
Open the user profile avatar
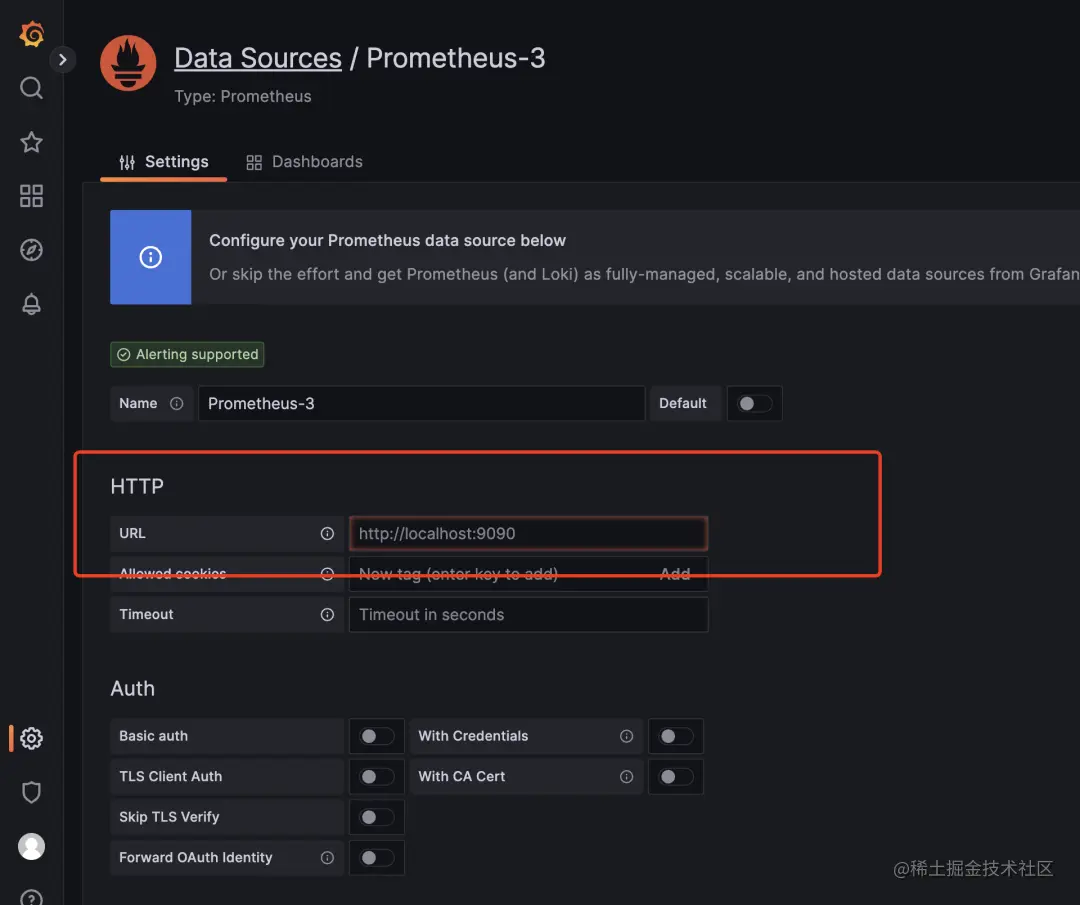31,846
